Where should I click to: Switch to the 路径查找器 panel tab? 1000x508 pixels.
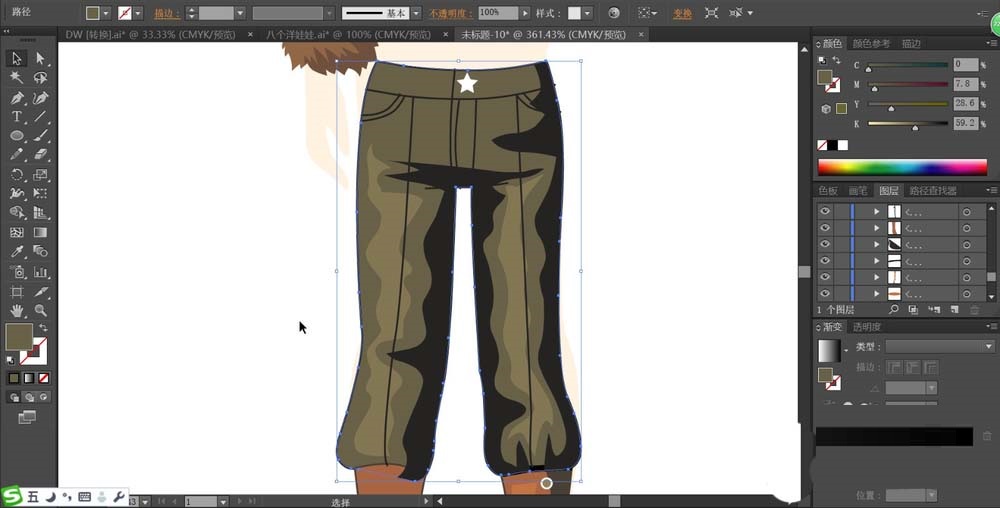(932, 190)
